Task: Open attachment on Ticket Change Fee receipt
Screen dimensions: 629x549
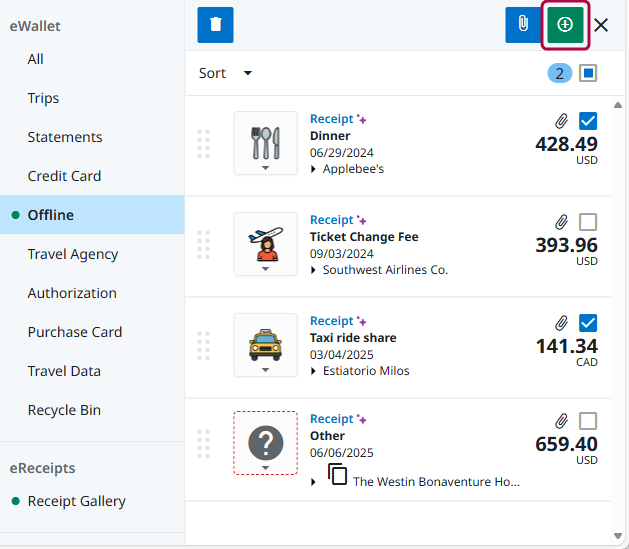Action: tap(562, 222)
